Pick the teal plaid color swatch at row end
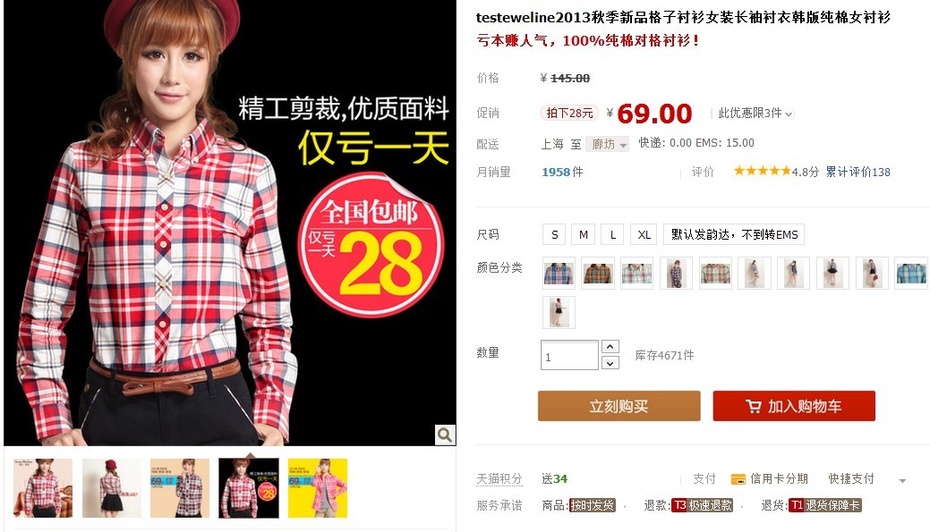This screenshot has width=930, height=532. click(x=911, y=273)
